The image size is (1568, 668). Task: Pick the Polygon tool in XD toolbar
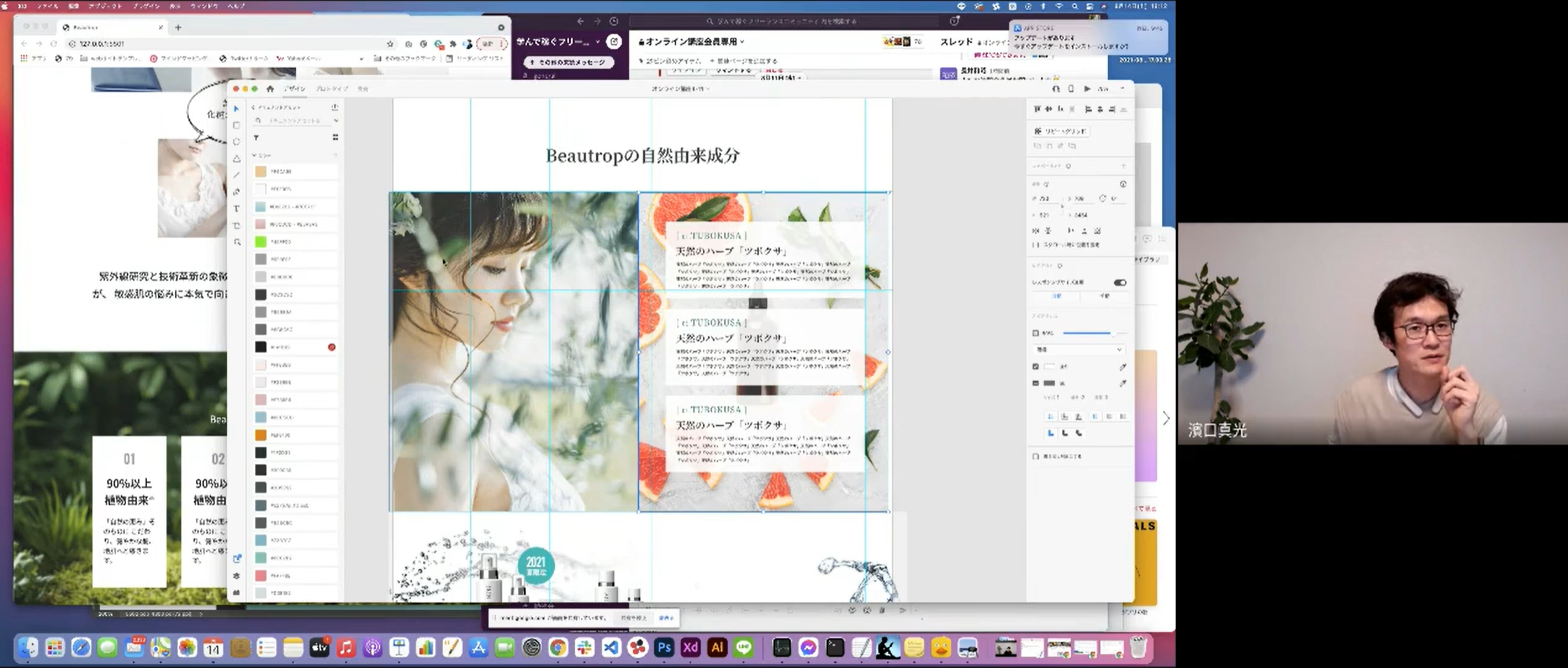(237, 159)
